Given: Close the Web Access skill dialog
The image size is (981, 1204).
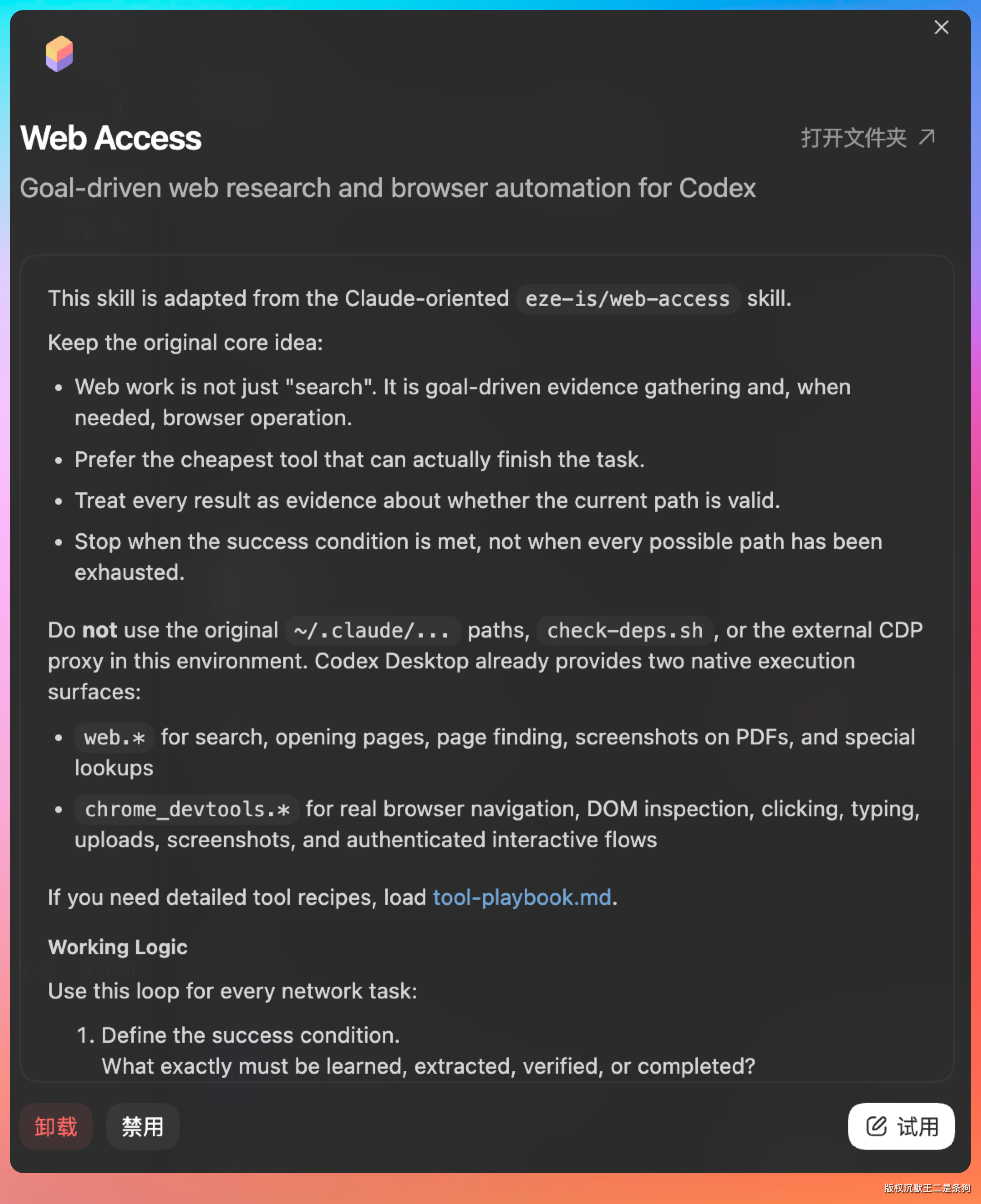Looking at the screenshot, I should point(941,27).
